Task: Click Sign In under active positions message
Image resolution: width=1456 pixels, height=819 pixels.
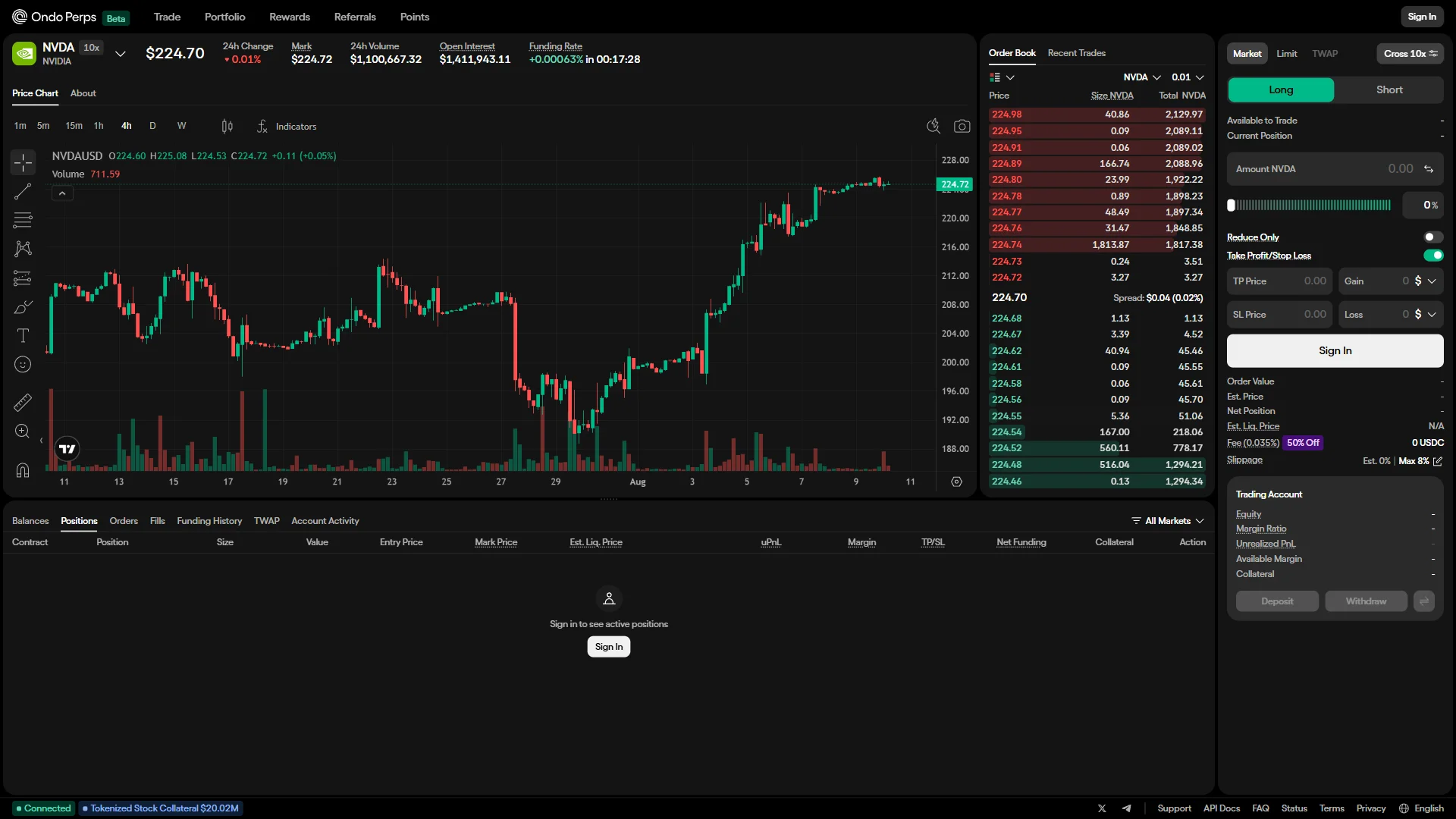Action: (608, 647)
